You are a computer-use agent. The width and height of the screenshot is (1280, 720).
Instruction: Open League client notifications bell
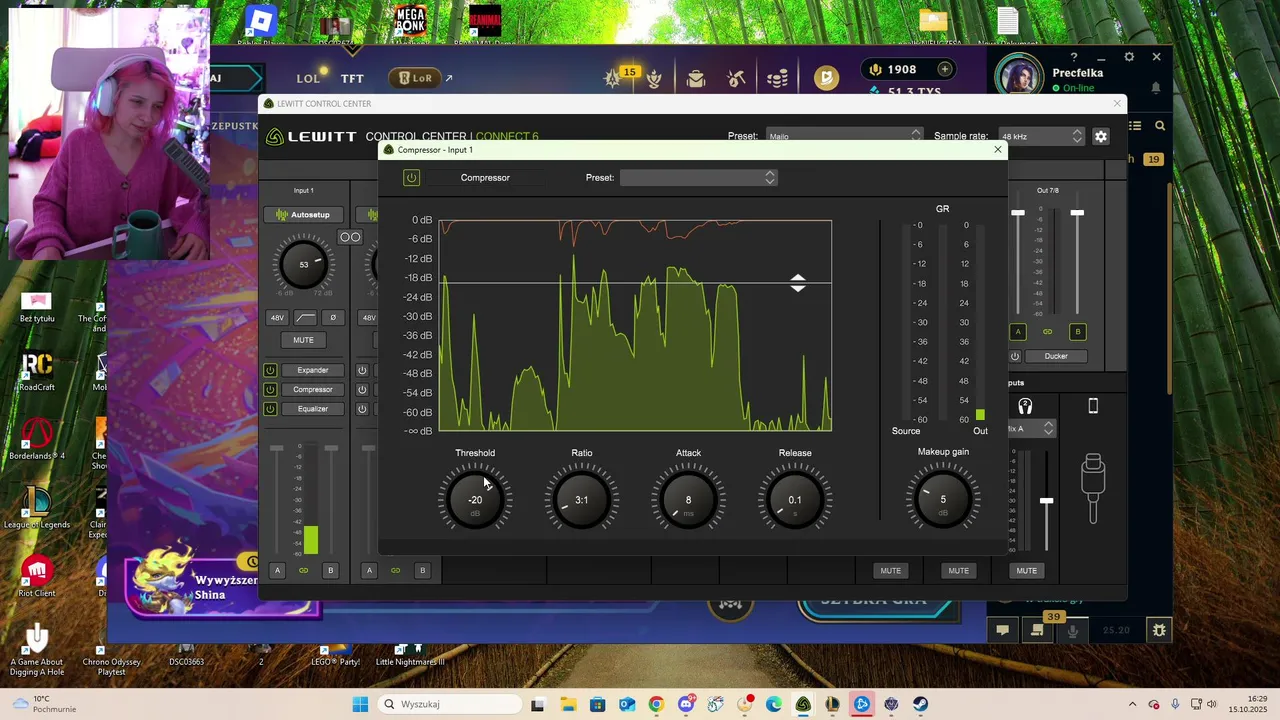tap(1156, 88)
